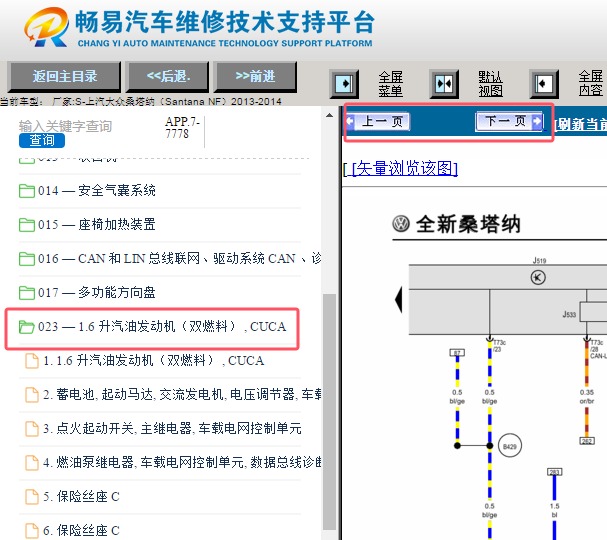Click the tree panel vertical scrollbar thumb

[329, 411]
